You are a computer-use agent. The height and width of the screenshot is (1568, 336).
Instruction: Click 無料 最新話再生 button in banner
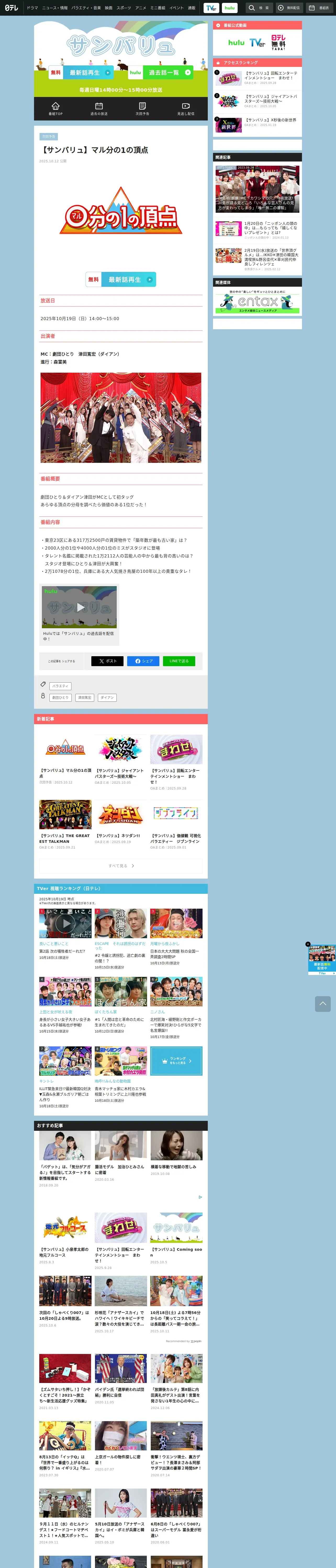[x=81, y=72]
